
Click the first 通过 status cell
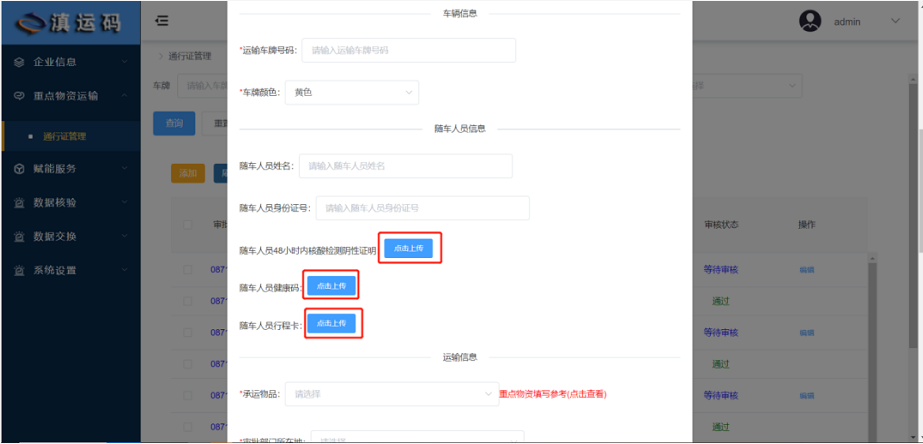(721, 301)
